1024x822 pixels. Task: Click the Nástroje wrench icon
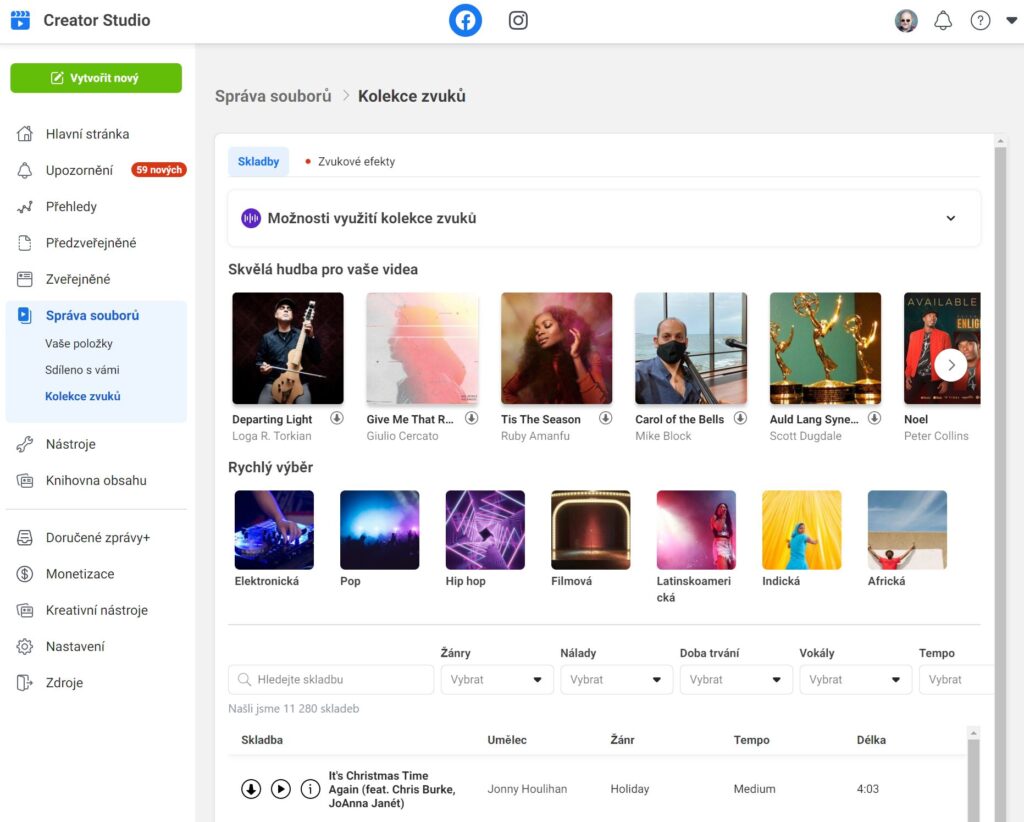[x=25, y=444]
